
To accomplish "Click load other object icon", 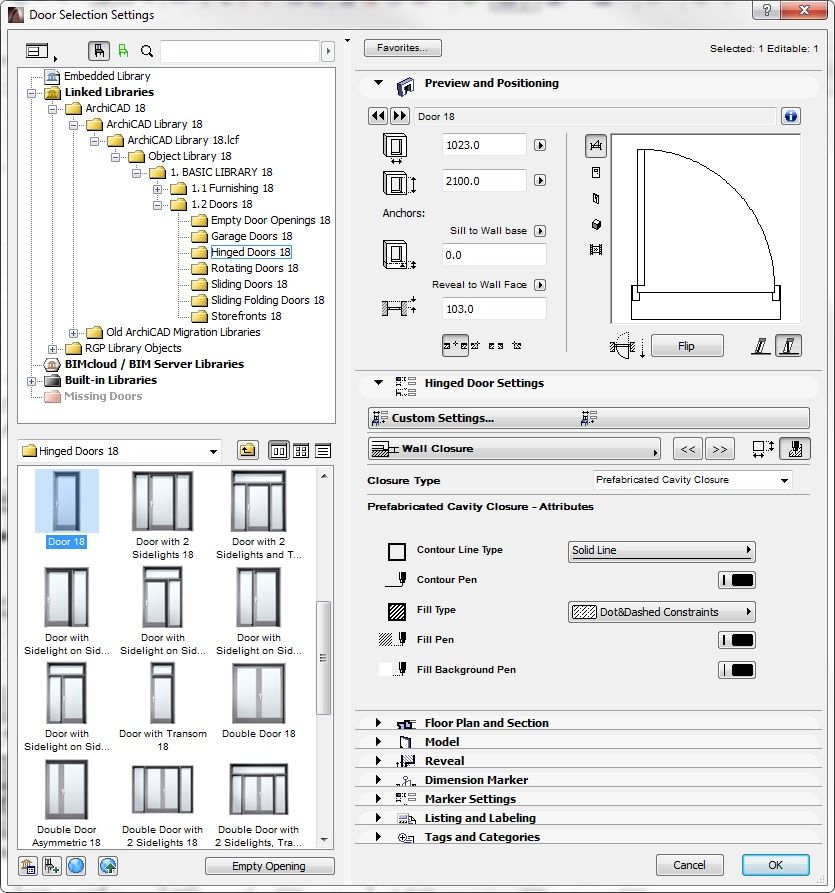I will click(x=52, y=866).
